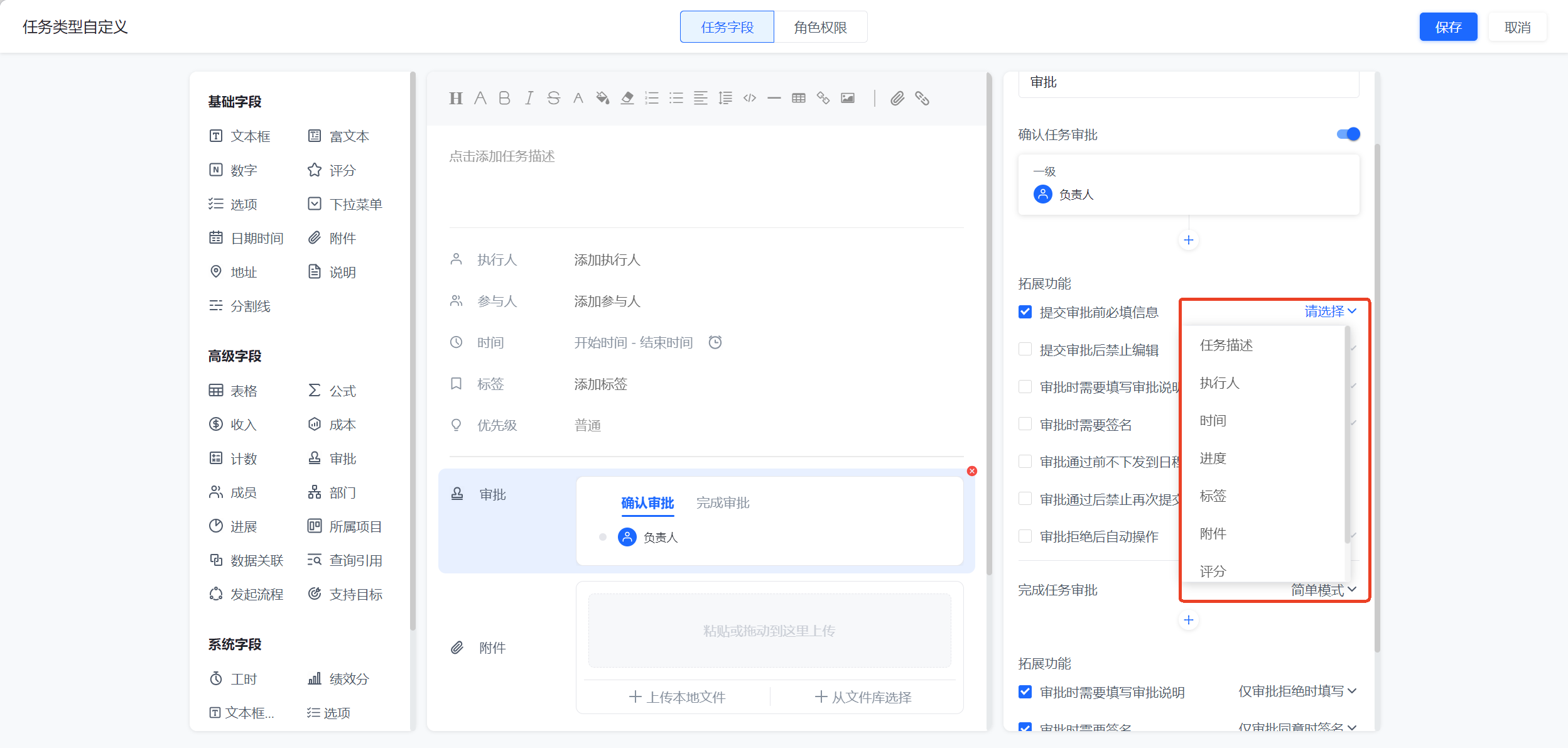Add the 审批 stamp field from sidebar
This screenshot has width=1568, height=748.
(x=332, y=458)
